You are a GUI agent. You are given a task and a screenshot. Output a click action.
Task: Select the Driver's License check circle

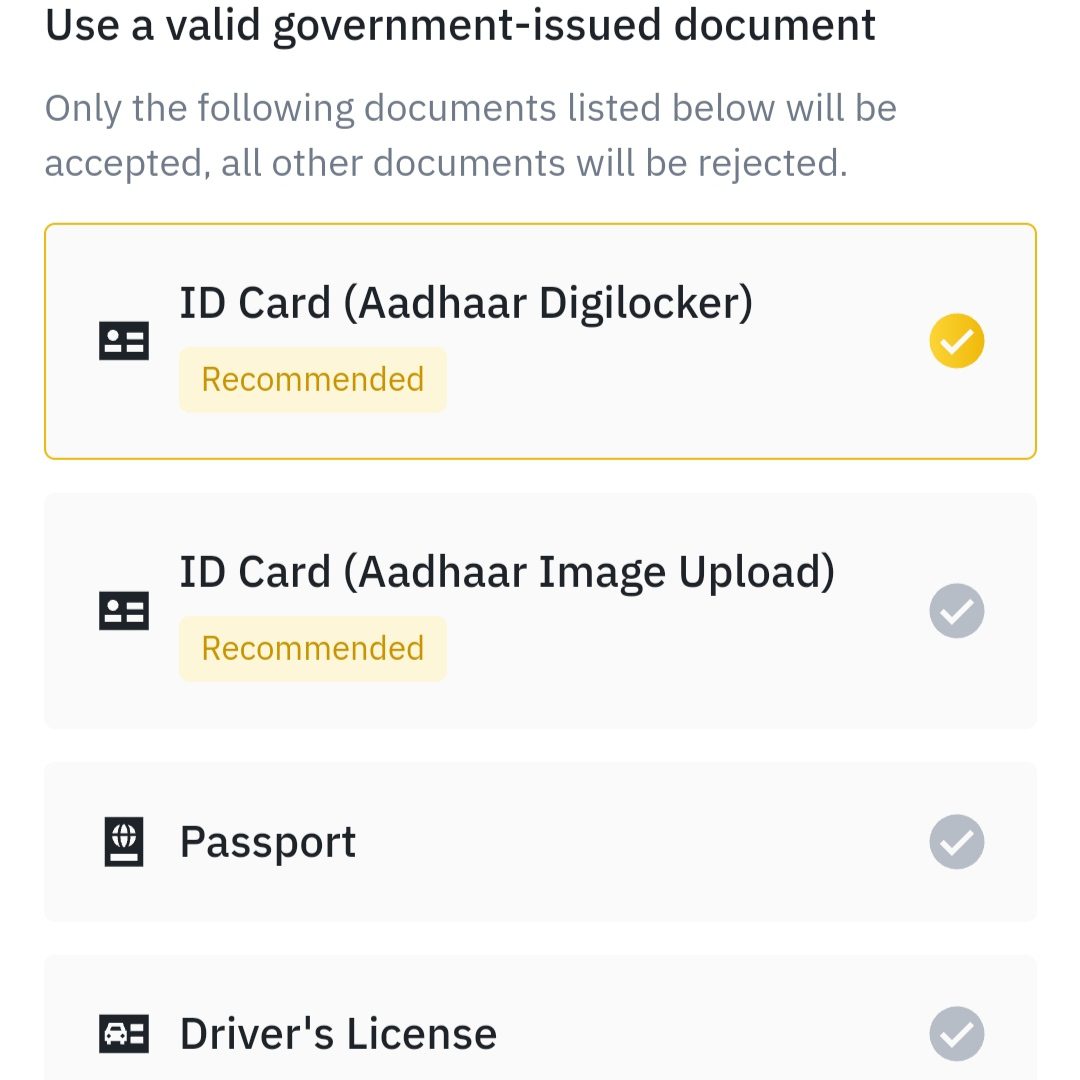point(957,1033)
